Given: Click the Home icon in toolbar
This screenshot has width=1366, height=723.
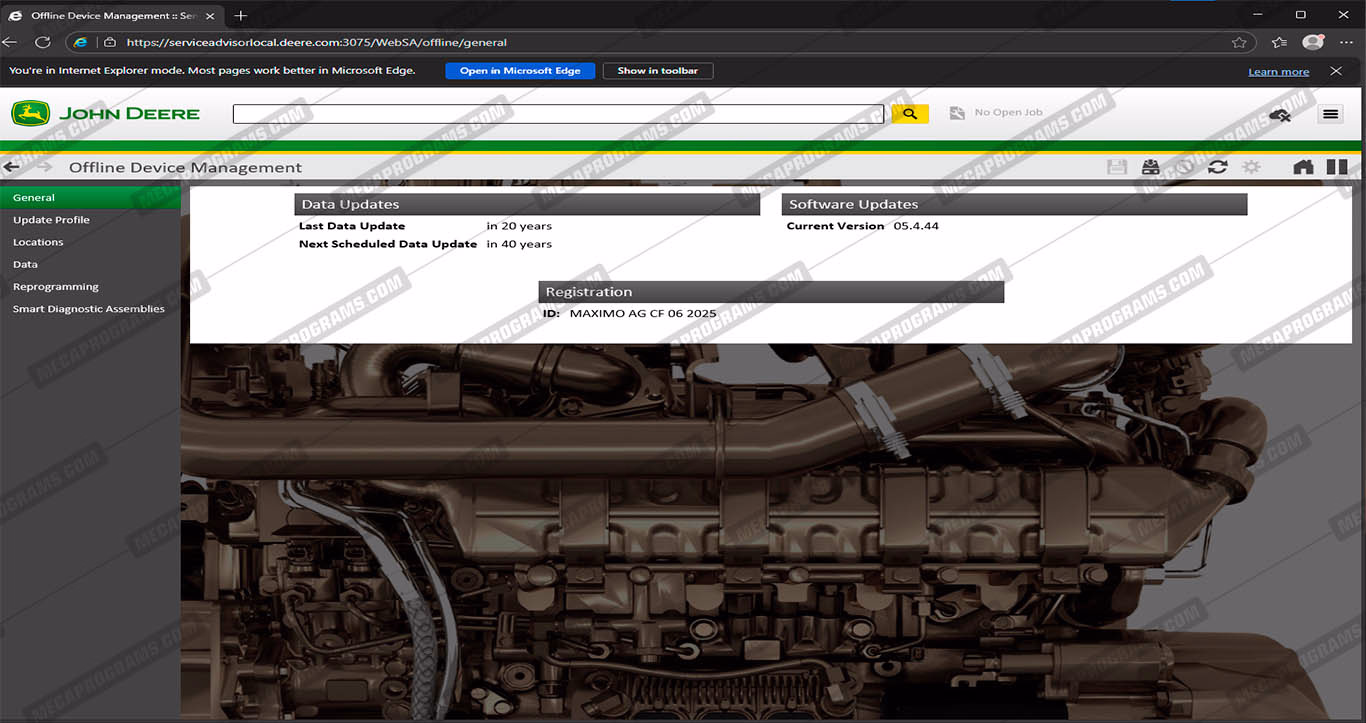Looking at the screenshot, I should [x=1303, y=167].
